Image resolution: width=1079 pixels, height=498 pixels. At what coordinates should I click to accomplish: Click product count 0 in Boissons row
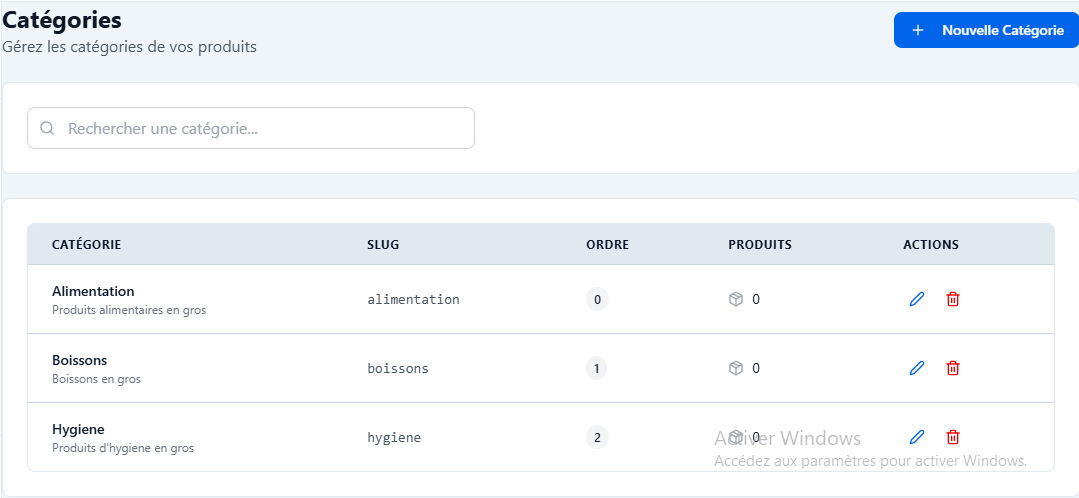pyautogui.click(x=756, y=368)
